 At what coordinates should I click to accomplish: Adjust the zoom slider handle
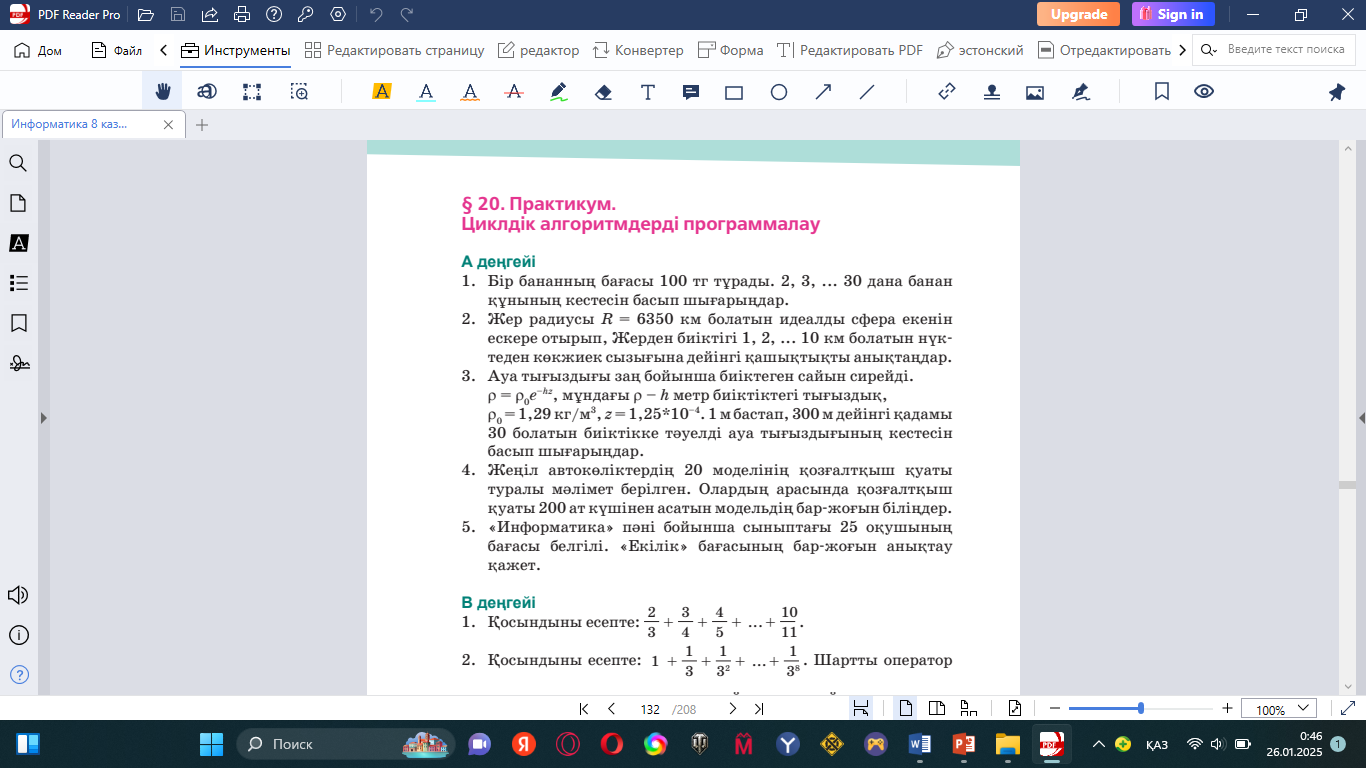pyautogui.click(x=1141, y=708)
